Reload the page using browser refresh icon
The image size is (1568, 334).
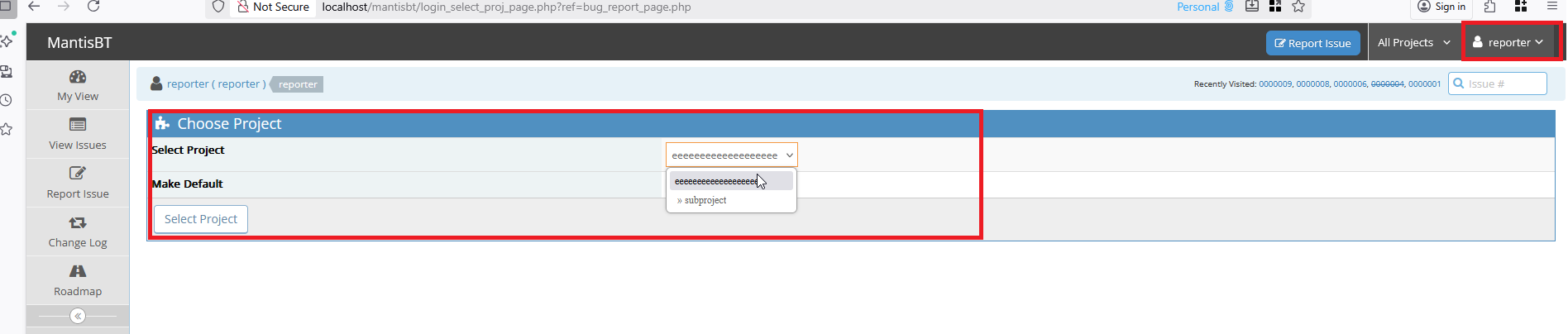pyautogui.click(x=93, y=7)
